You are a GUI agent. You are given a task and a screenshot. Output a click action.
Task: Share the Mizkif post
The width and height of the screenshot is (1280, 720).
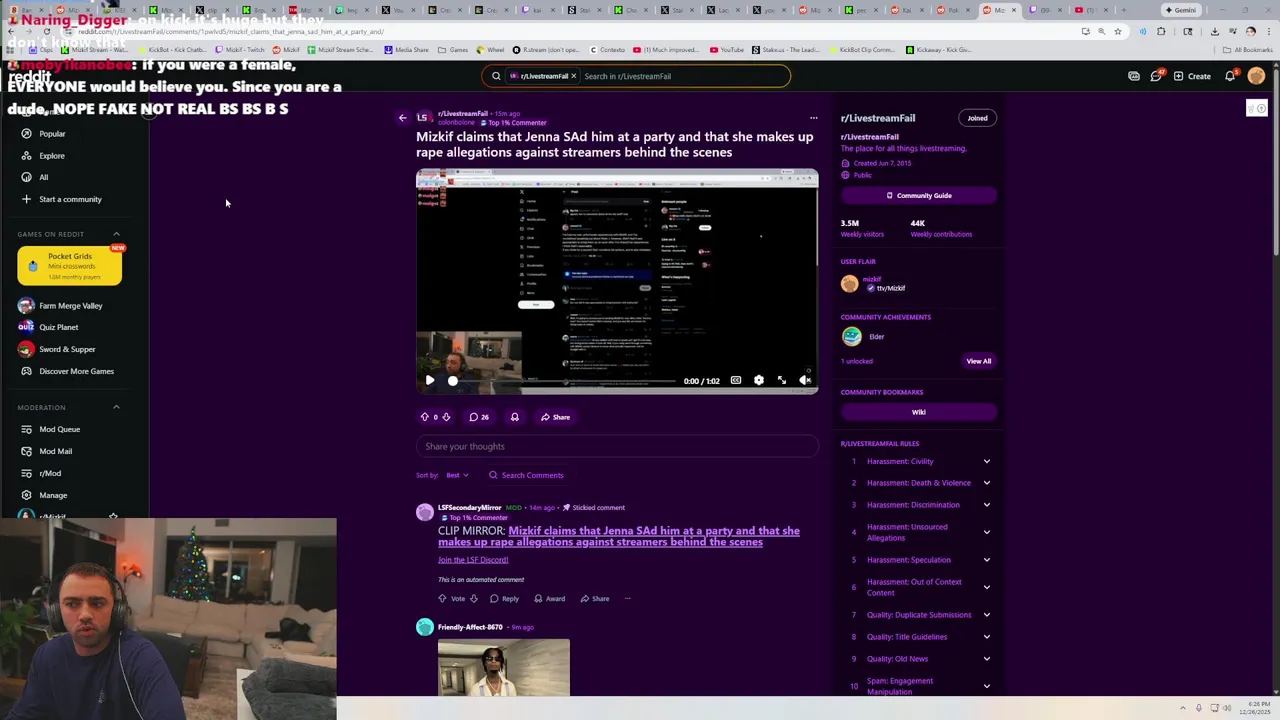click(x=555, y=417)
